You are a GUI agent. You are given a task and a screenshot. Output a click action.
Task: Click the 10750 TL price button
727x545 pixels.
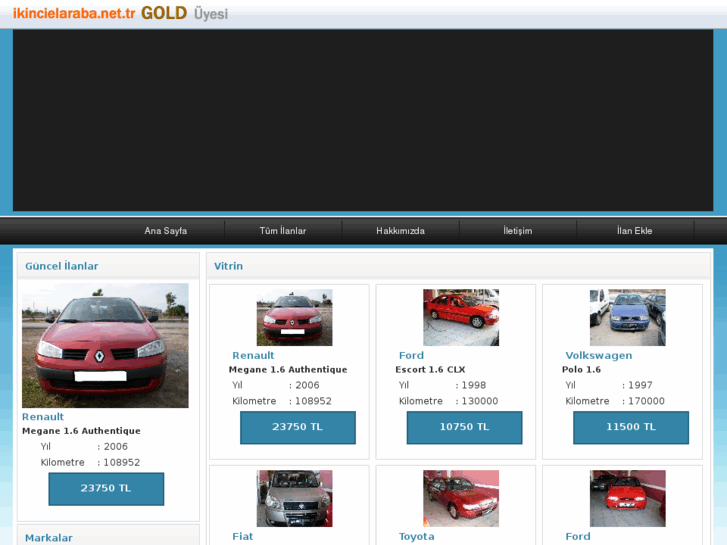point(464,427)
